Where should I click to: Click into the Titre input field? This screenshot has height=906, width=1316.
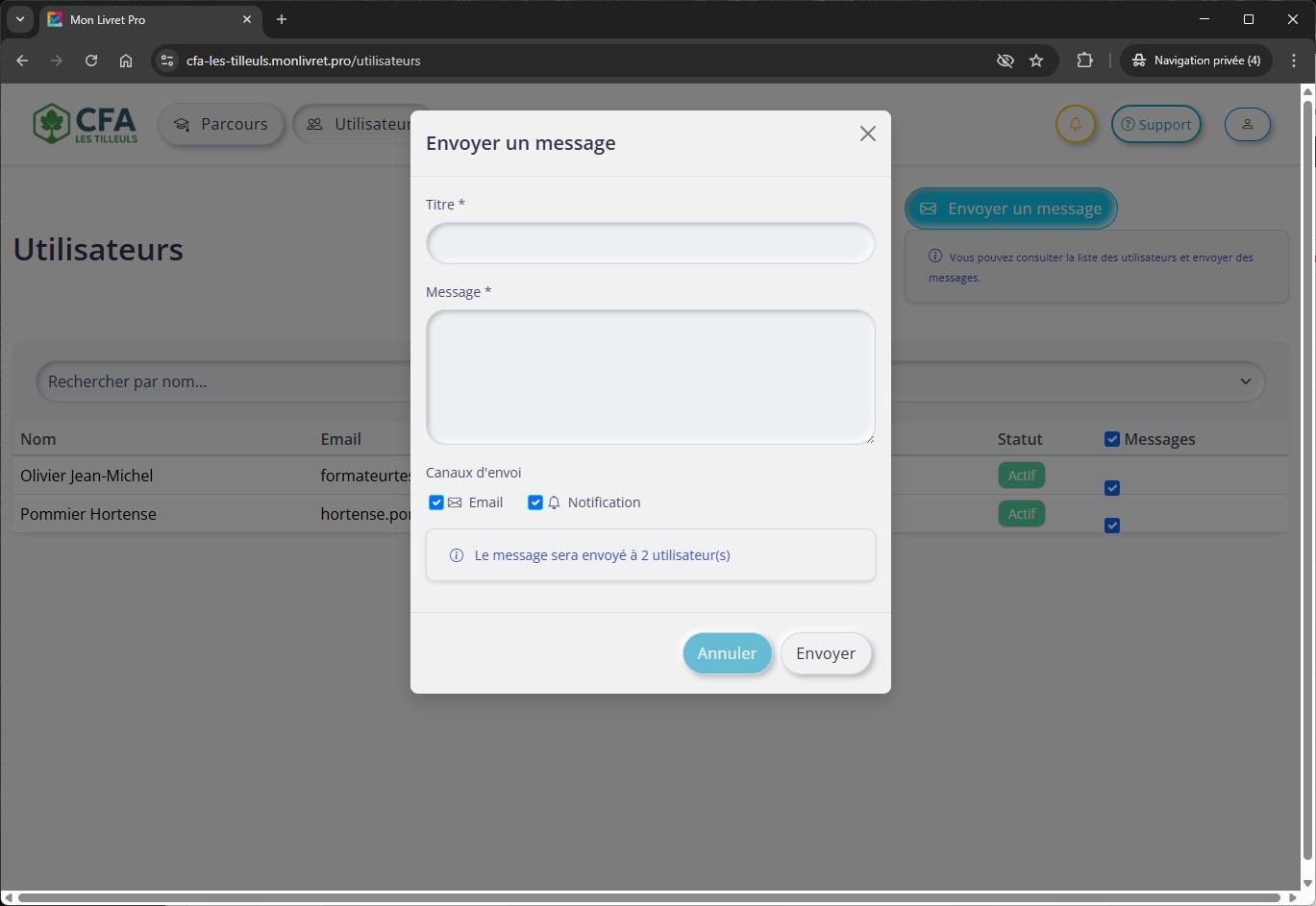[x=650, y=243]
